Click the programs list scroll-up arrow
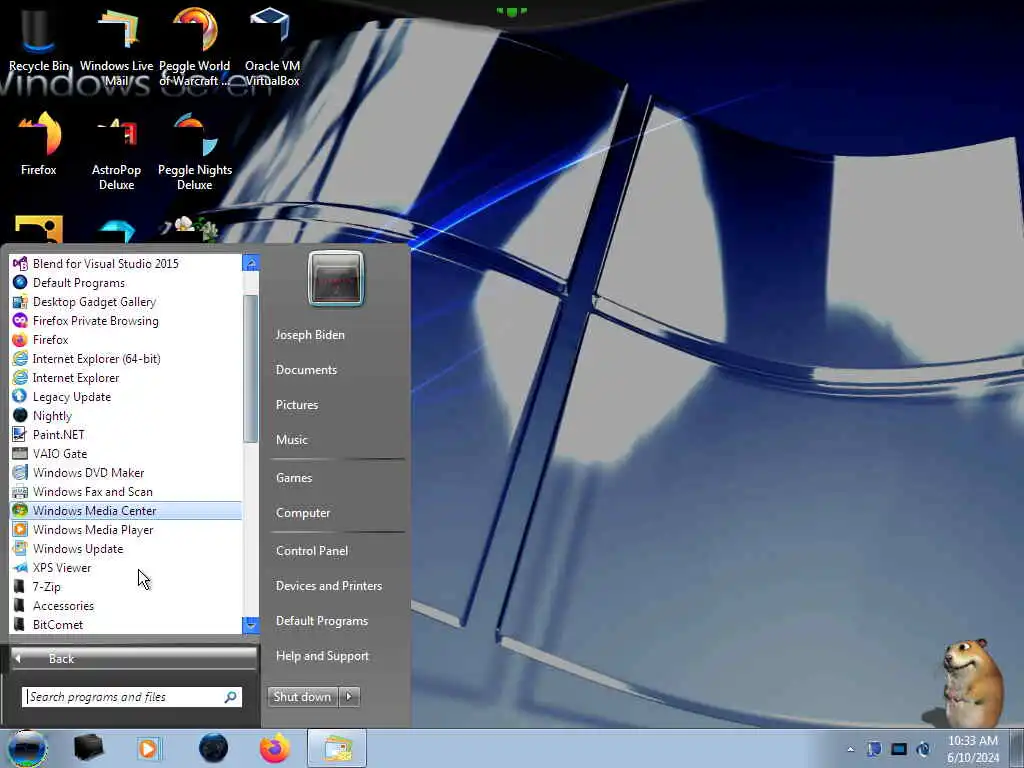1024x768 pixels. tap(251, 263)
